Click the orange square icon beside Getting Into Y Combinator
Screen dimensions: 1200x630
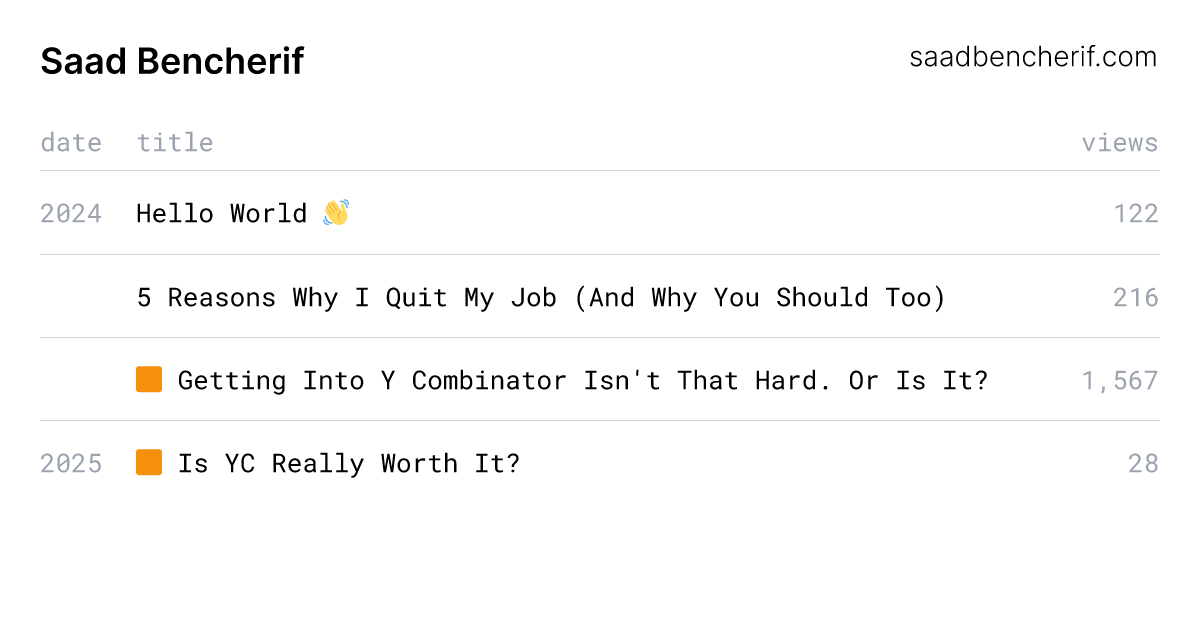[x=149, y=380]
